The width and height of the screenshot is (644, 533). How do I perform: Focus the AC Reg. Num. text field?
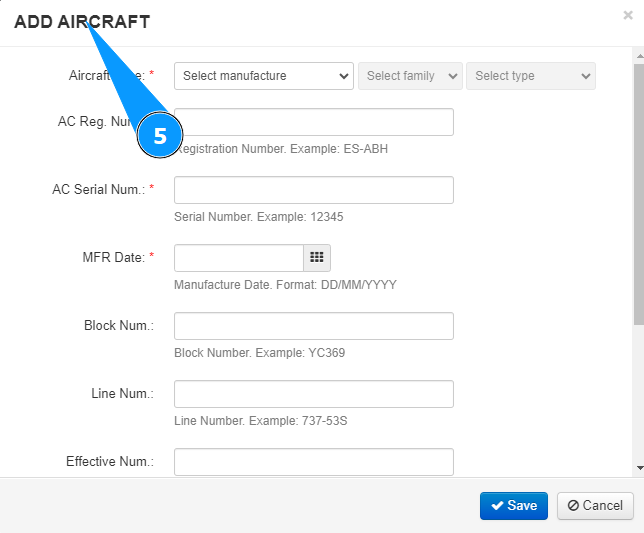tap(314, 122)
